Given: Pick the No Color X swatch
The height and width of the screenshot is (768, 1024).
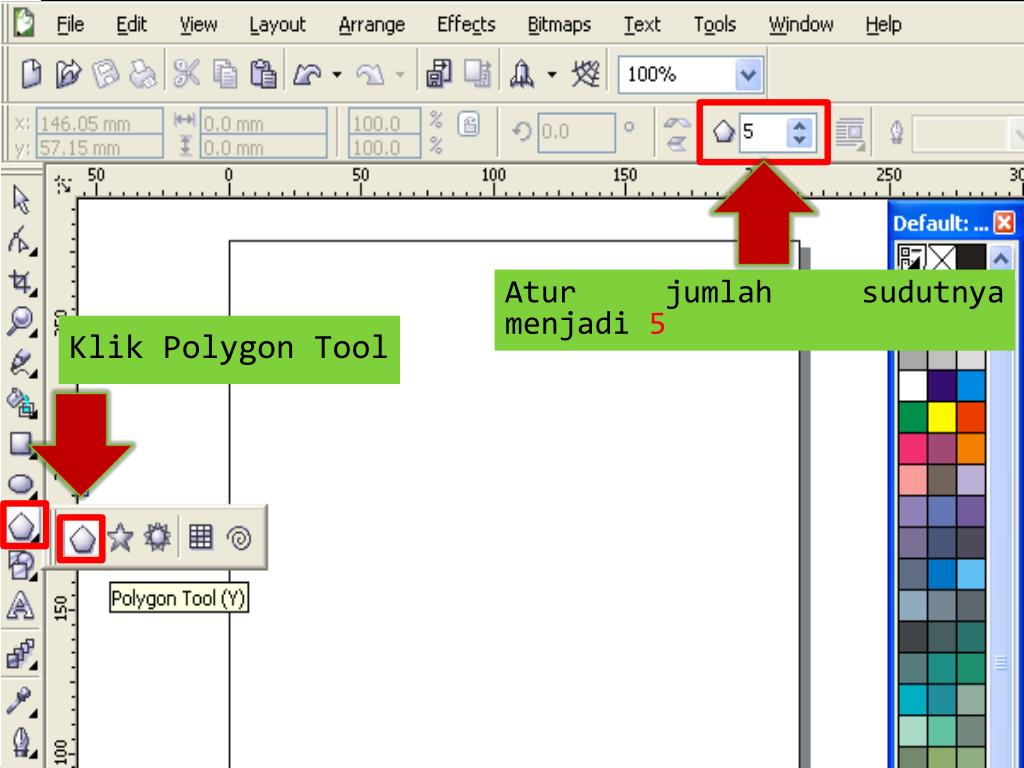Looking at the screenshot, I should tap(942, 257).
